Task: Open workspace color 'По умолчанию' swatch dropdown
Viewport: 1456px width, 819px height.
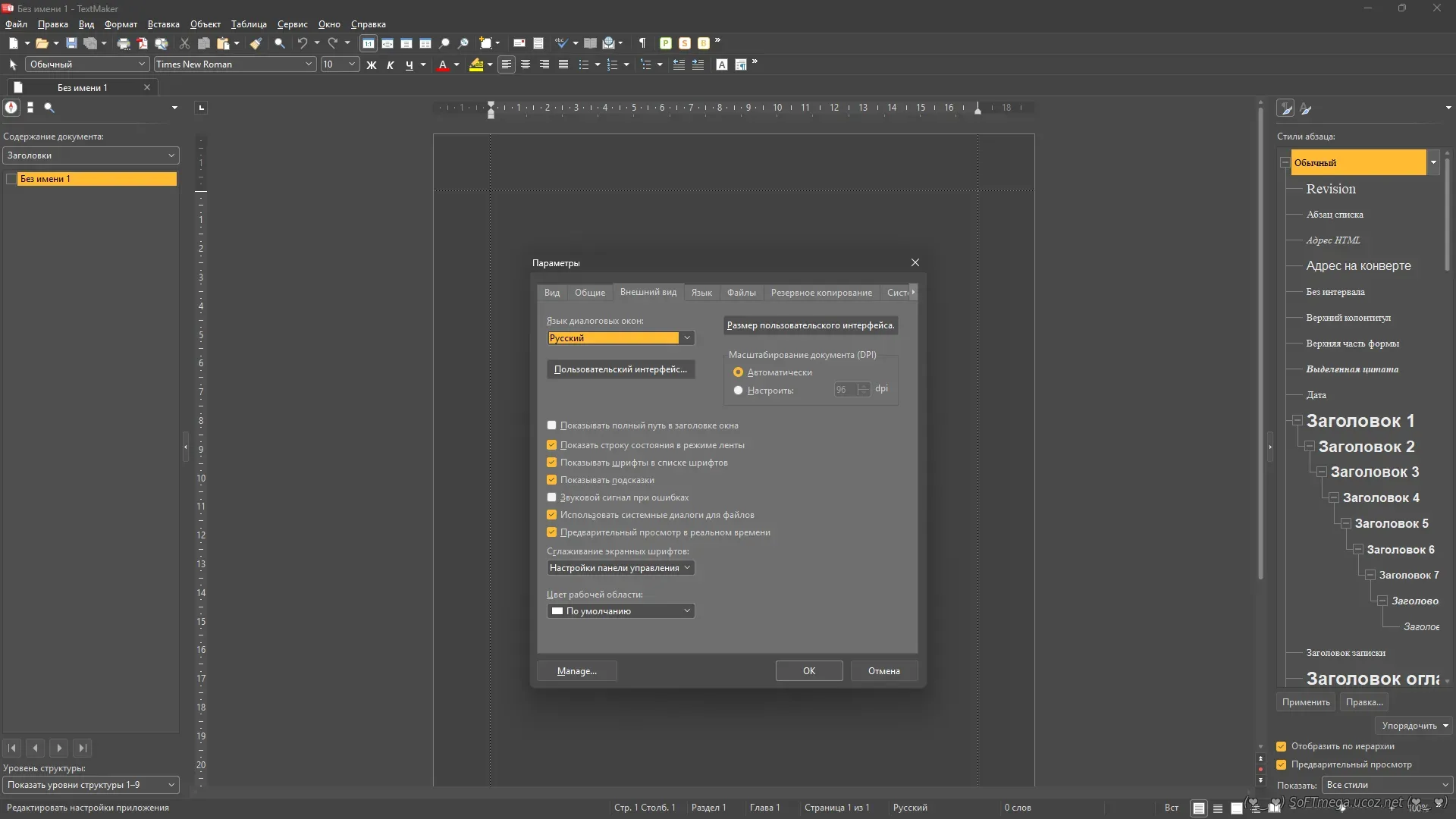Action: (620, 611)
